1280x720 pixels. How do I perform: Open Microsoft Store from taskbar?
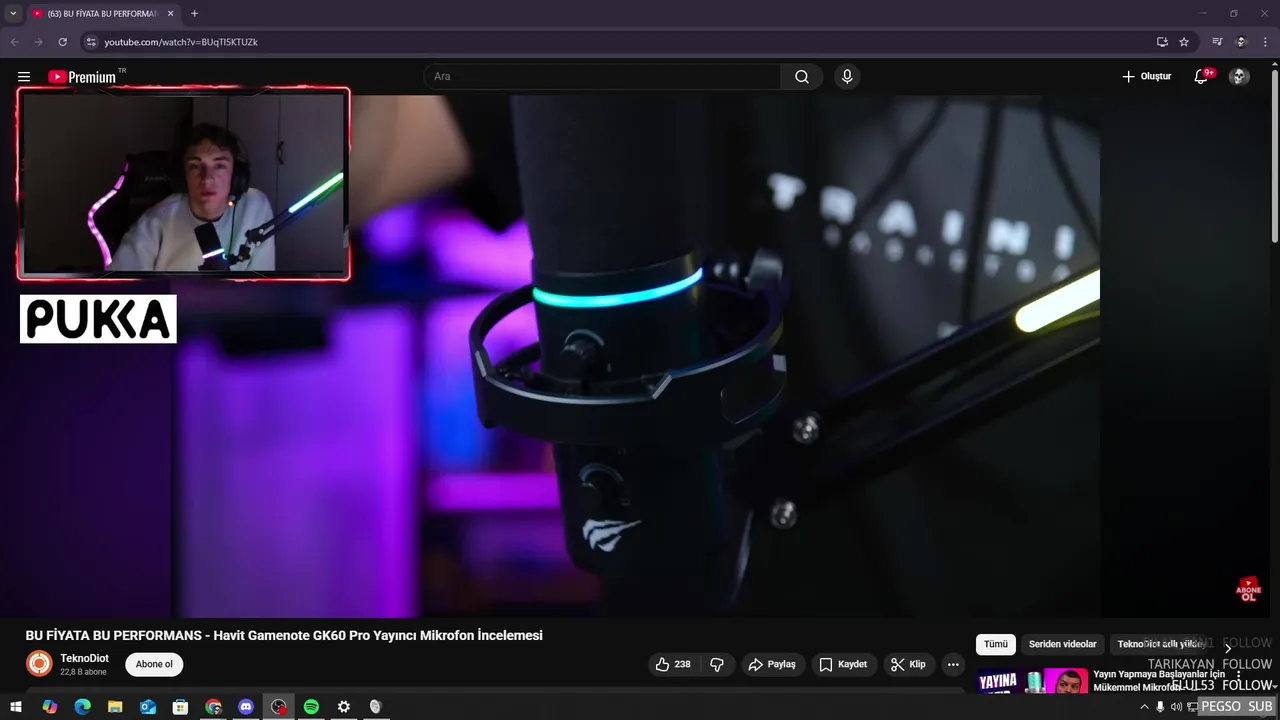click(180, 707)
